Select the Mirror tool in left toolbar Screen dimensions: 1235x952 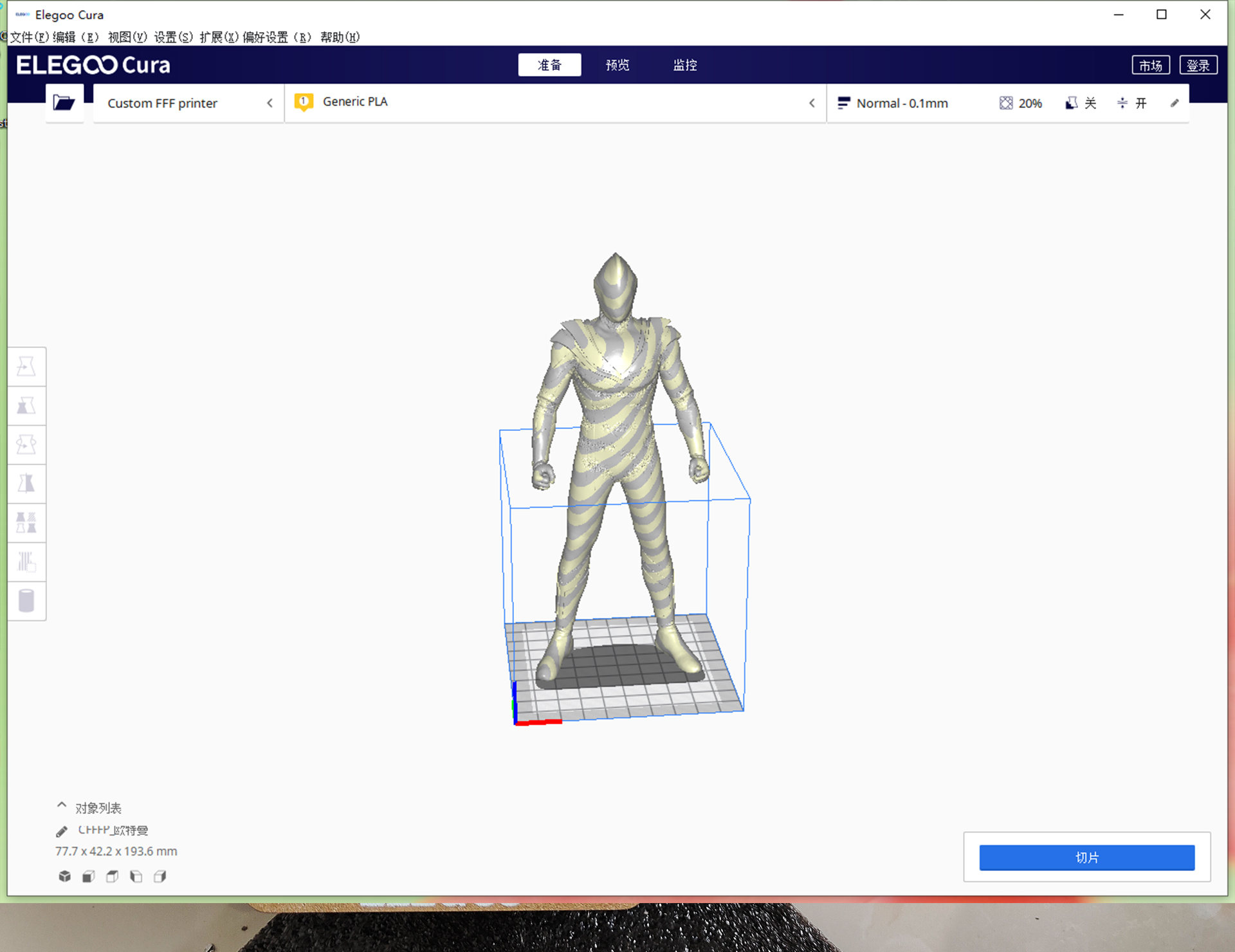(x=26, y=484)
